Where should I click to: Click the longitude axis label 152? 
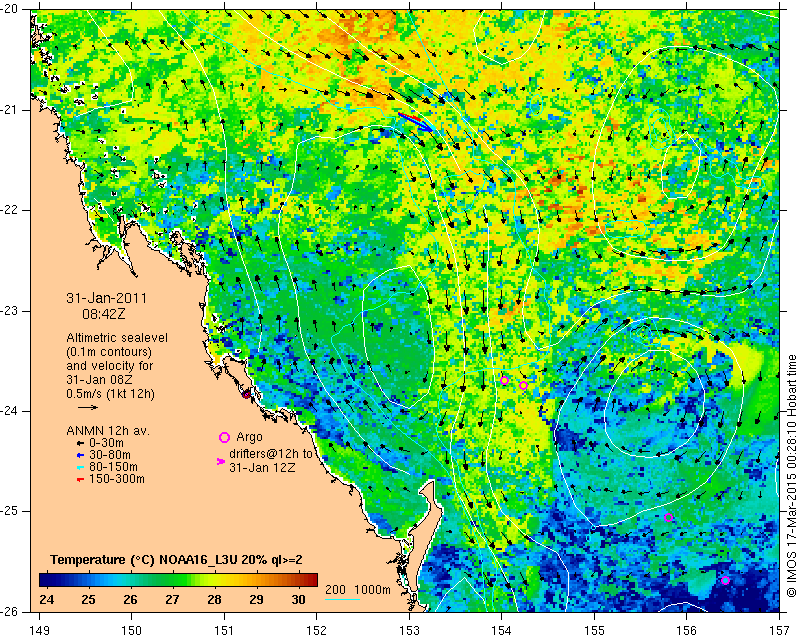(317, 630)
